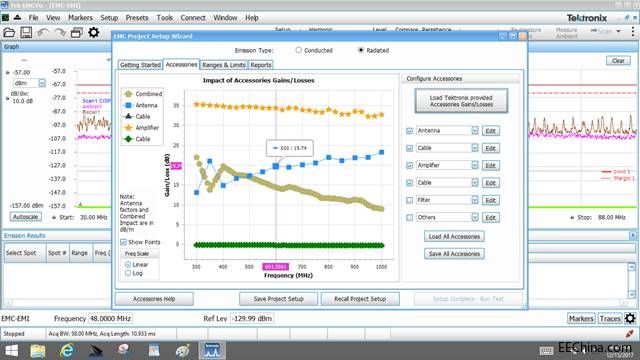Expand the second Cable dropdown arrow
Screen dimensions: 640x360
[475, 182]
